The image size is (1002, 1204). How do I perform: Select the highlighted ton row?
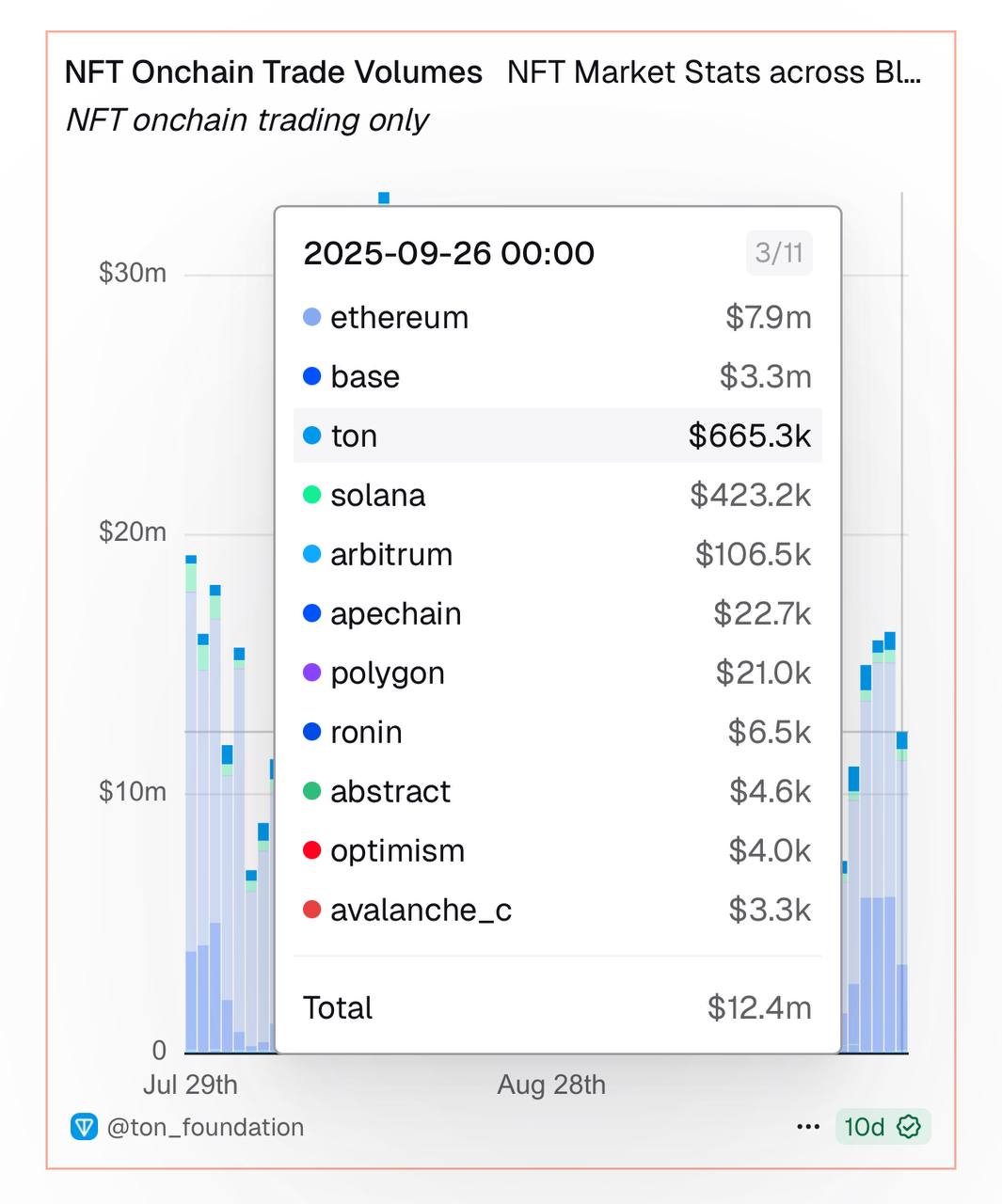[557, 436]
